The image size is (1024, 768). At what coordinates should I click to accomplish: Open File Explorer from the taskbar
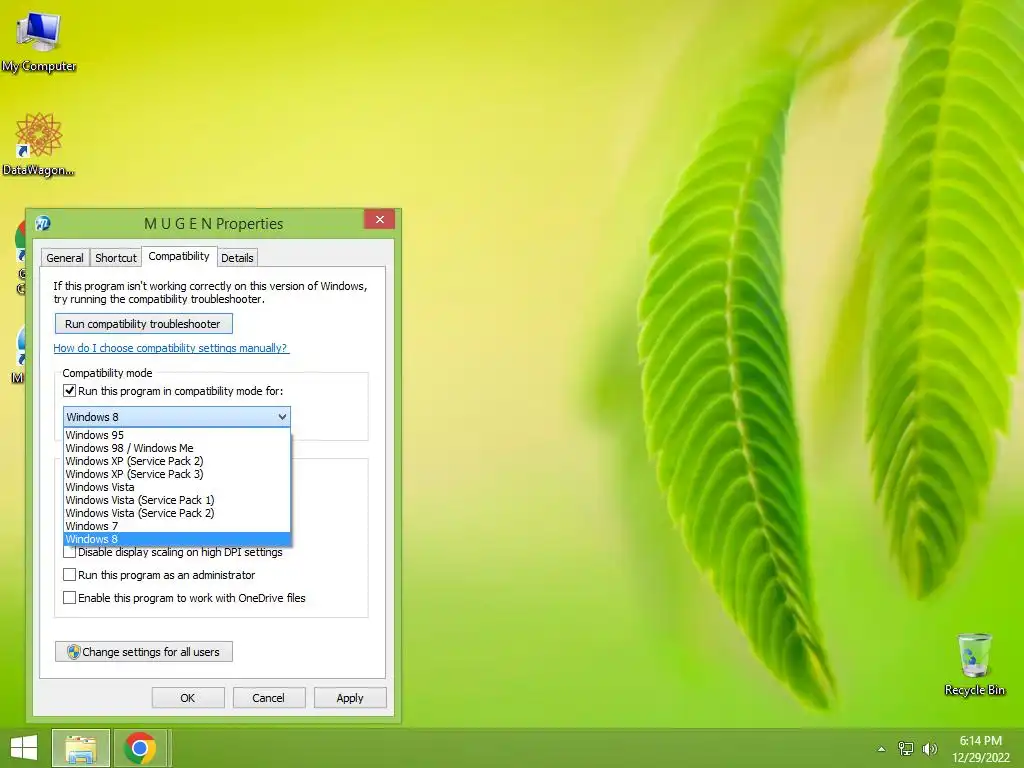pyautogui.click(x=81, y=748)
